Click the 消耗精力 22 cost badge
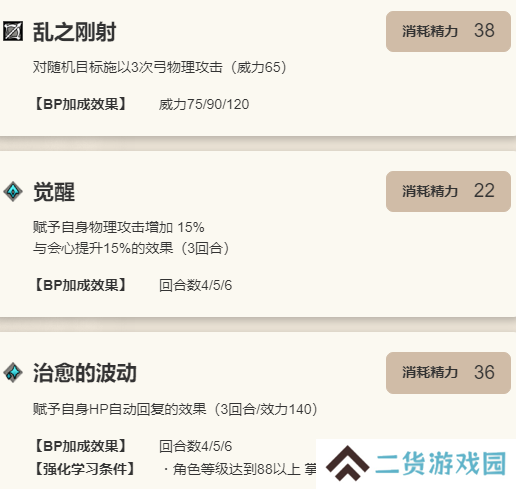Image resolution: width=516 pixels, height=489 pixels. coord(448,192)
